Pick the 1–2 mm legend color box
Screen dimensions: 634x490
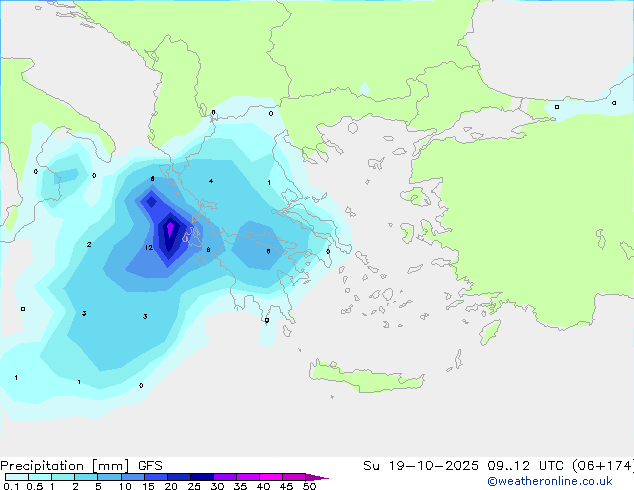tap(63, 477)
